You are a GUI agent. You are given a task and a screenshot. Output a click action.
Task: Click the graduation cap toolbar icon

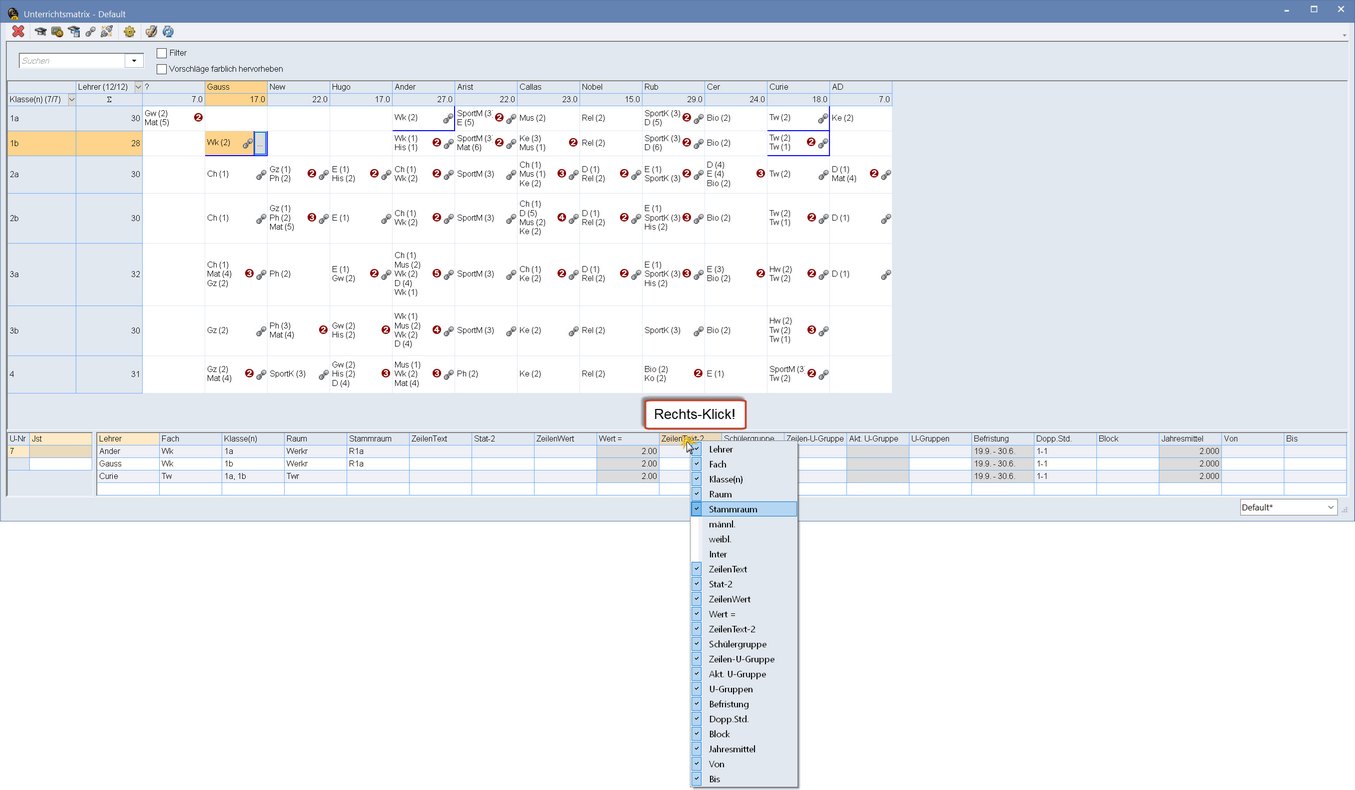click(41, 32)
